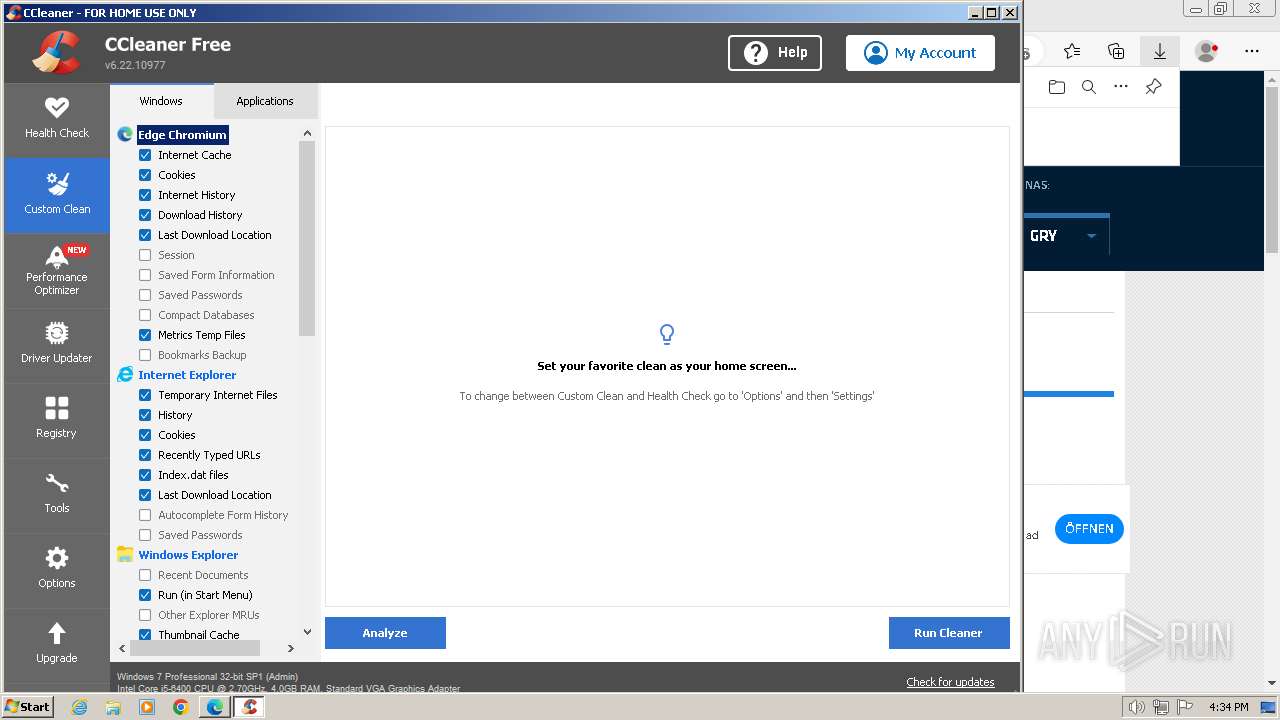The image size is (1280, 720).
Task: Open Chrome from taskbar
Action: coord(180,707)
